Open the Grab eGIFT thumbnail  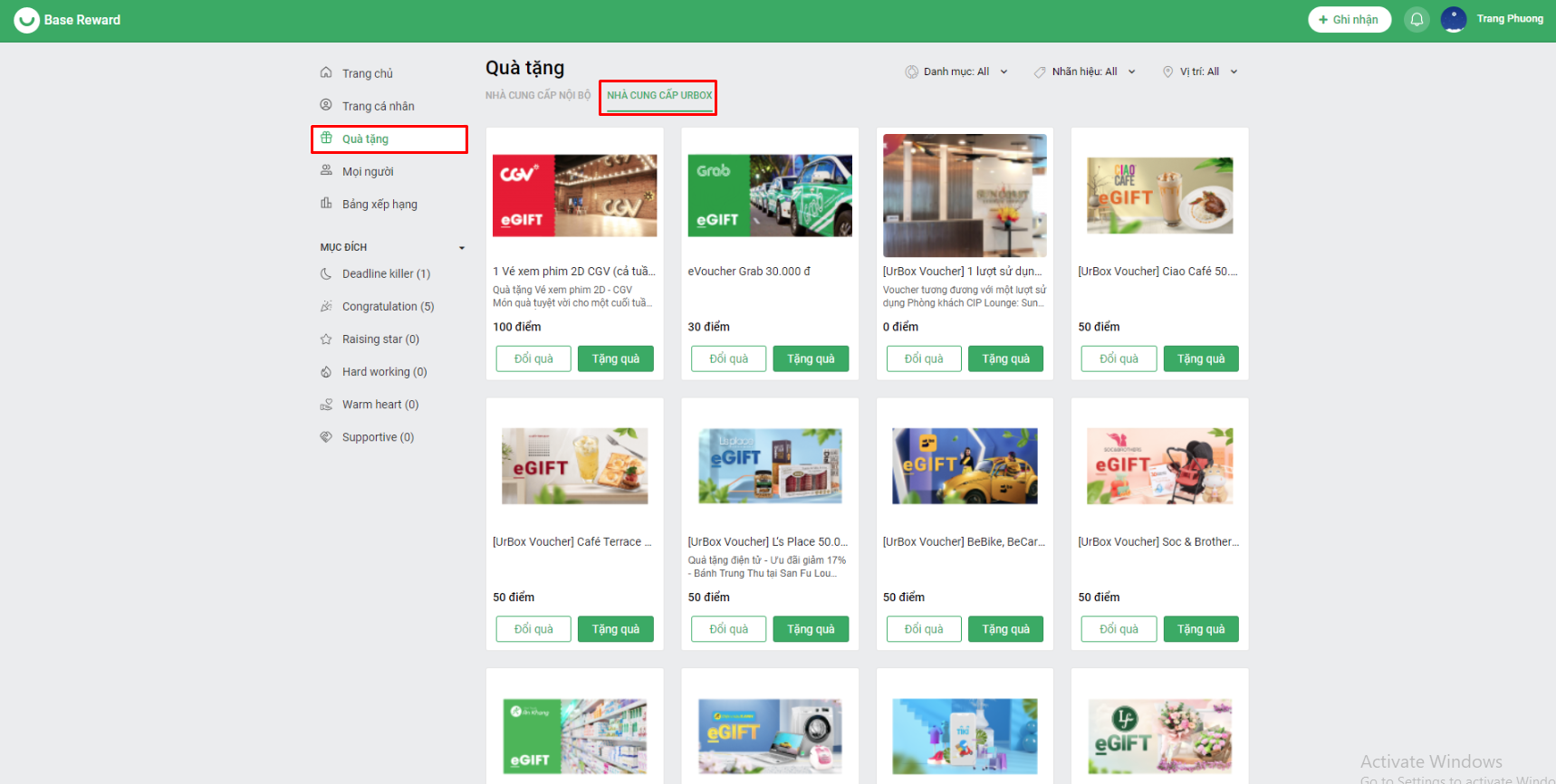[770, 196]
